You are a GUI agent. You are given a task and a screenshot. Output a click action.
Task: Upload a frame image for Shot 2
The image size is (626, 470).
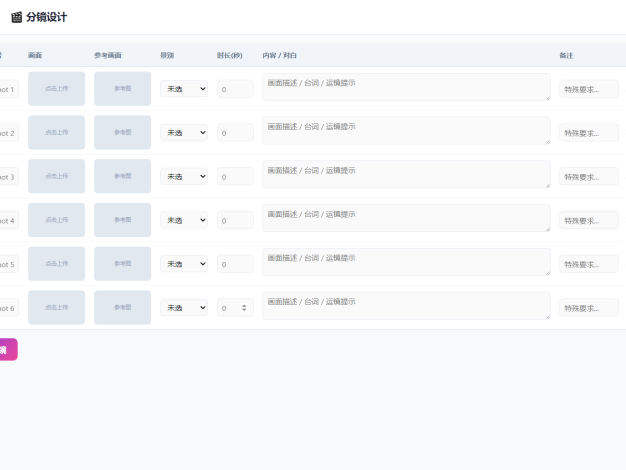56,132
